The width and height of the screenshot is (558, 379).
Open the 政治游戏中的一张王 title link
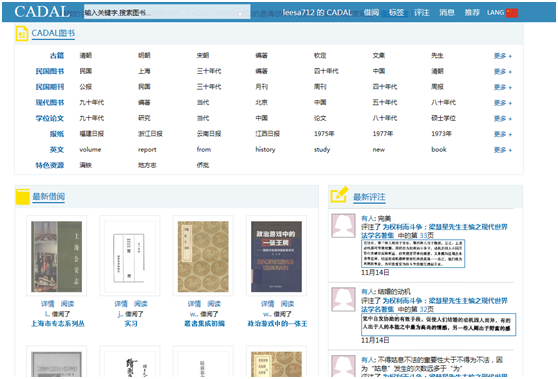277,323
